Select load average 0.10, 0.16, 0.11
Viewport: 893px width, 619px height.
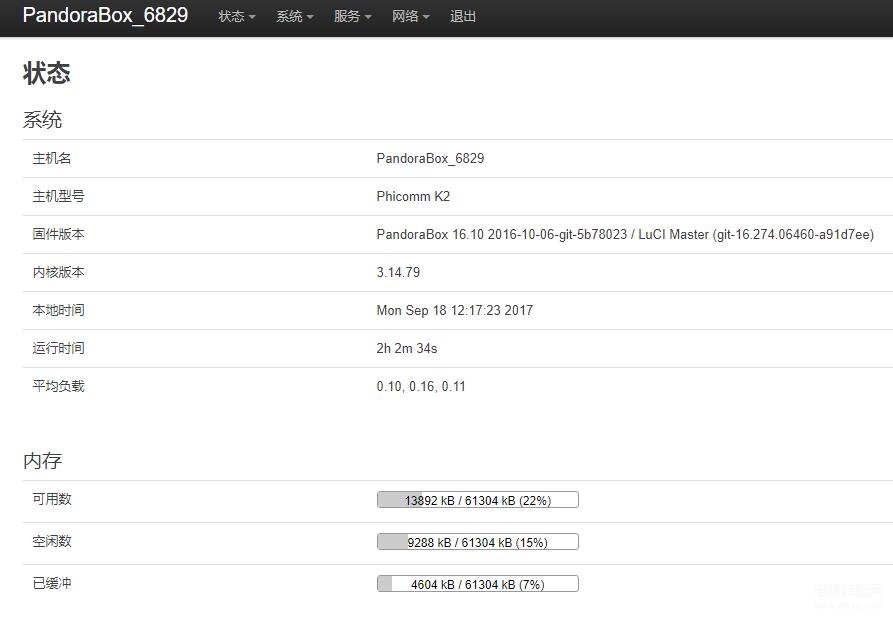pos(421,387)
